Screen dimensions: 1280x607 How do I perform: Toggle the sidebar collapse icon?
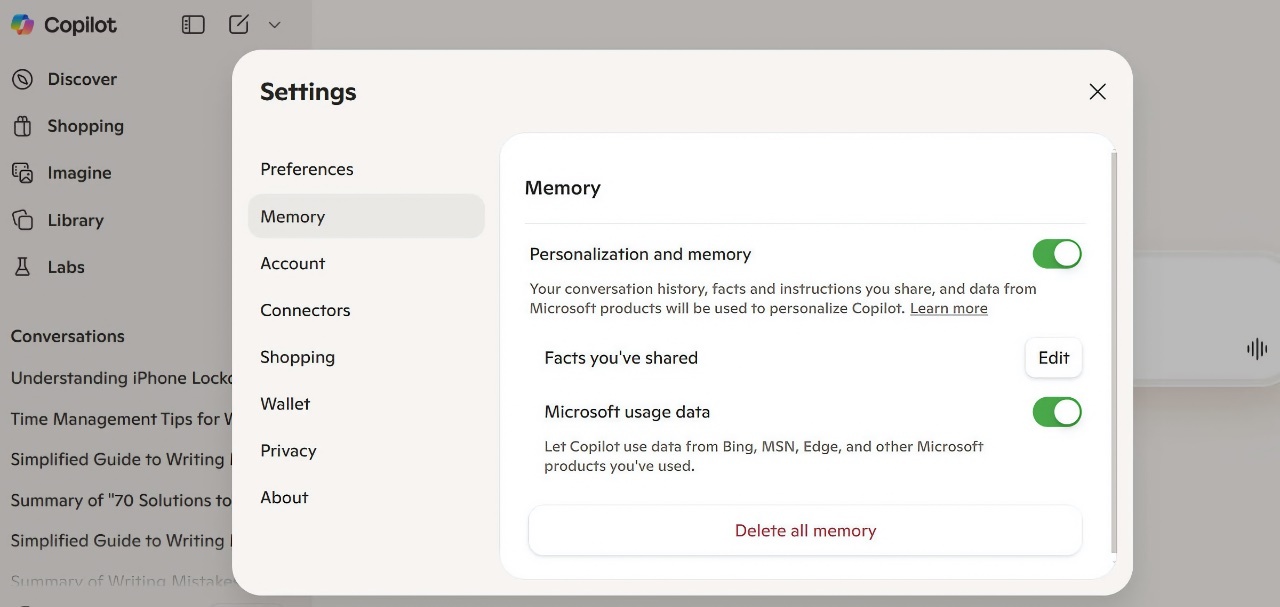coord(193,24)
